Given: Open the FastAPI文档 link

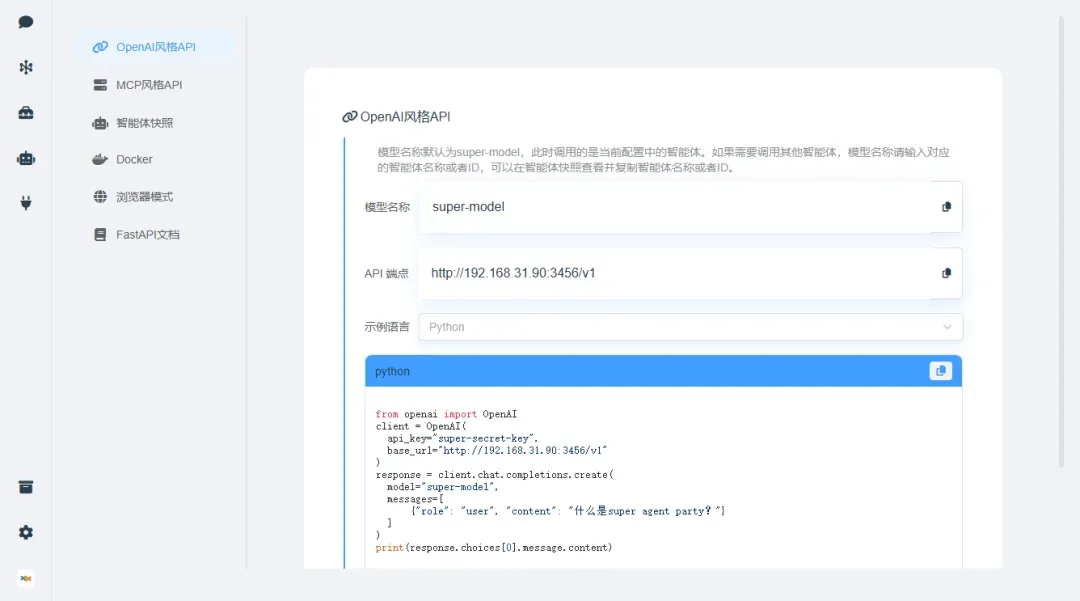Looking at the screenshot, I should (148, 235).
